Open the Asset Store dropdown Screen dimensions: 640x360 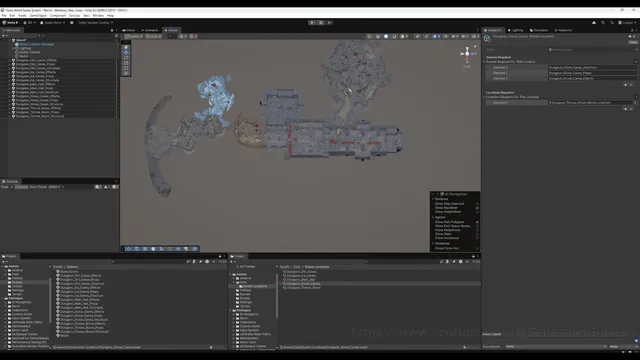[x=53, y=22]
